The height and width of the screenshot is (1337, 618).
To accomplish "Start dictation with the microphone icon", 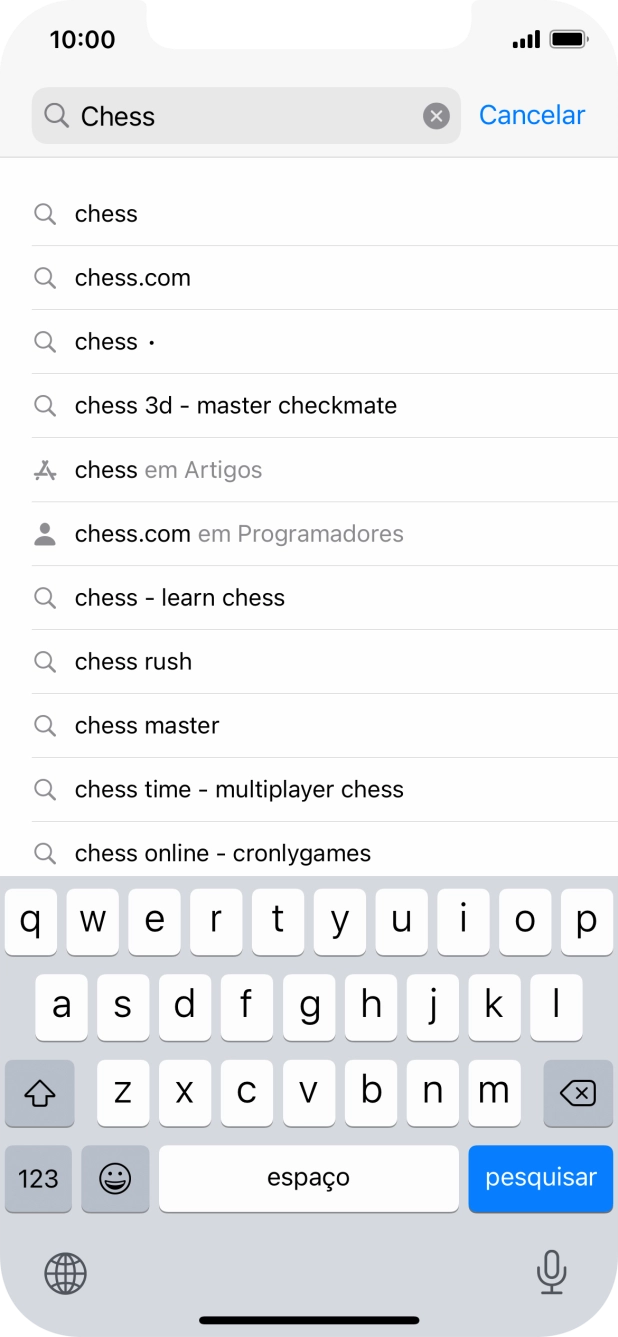I will point(551,1272).
